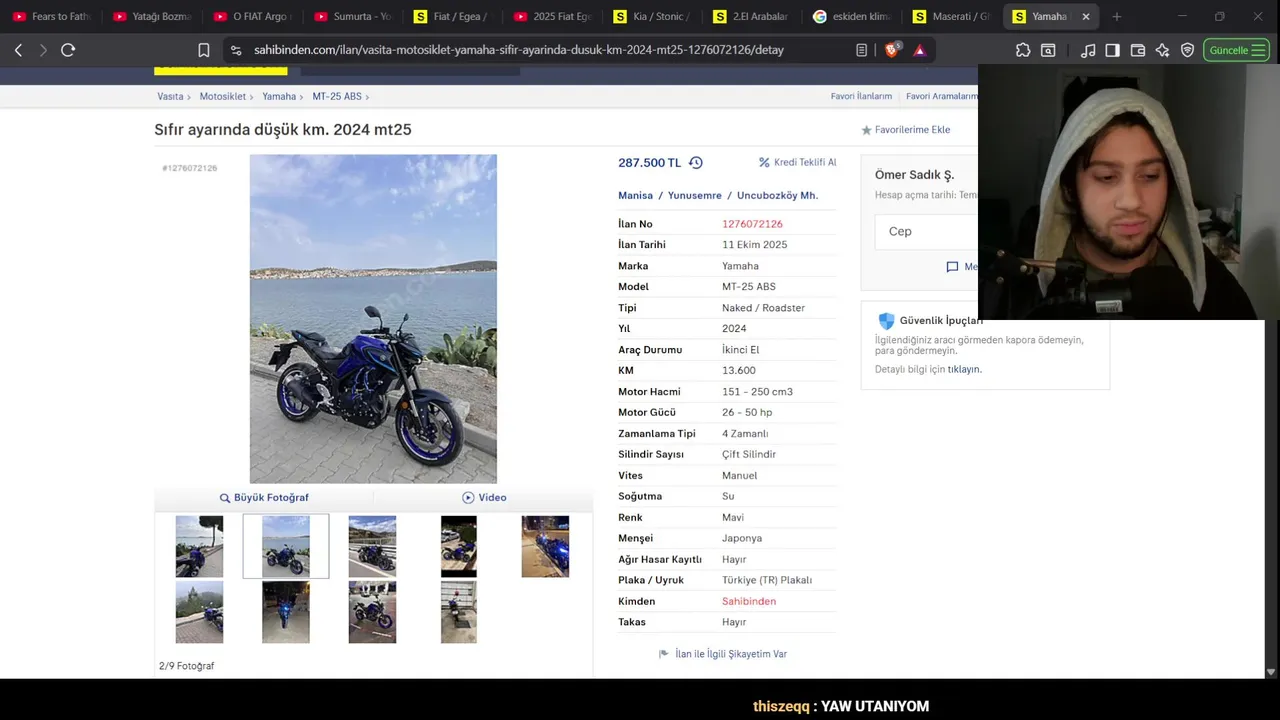Click the main motorcycle photo
Viewport: 1280px width, 720px height.
click(373, 319)
